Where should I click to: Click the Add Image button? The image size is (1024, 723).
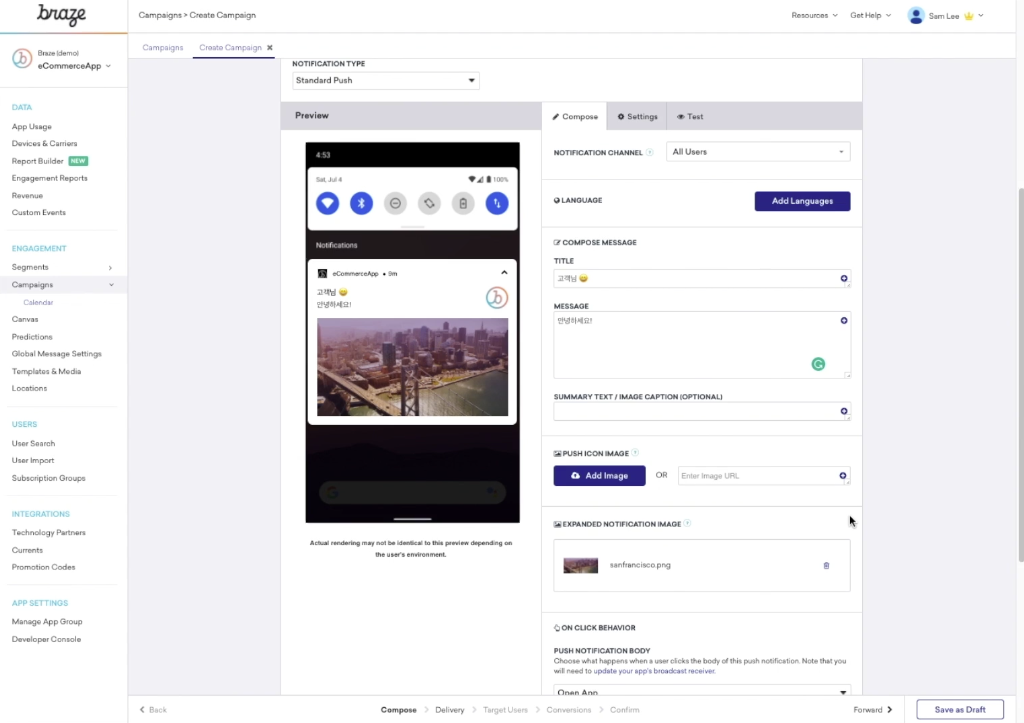point(600,475)
